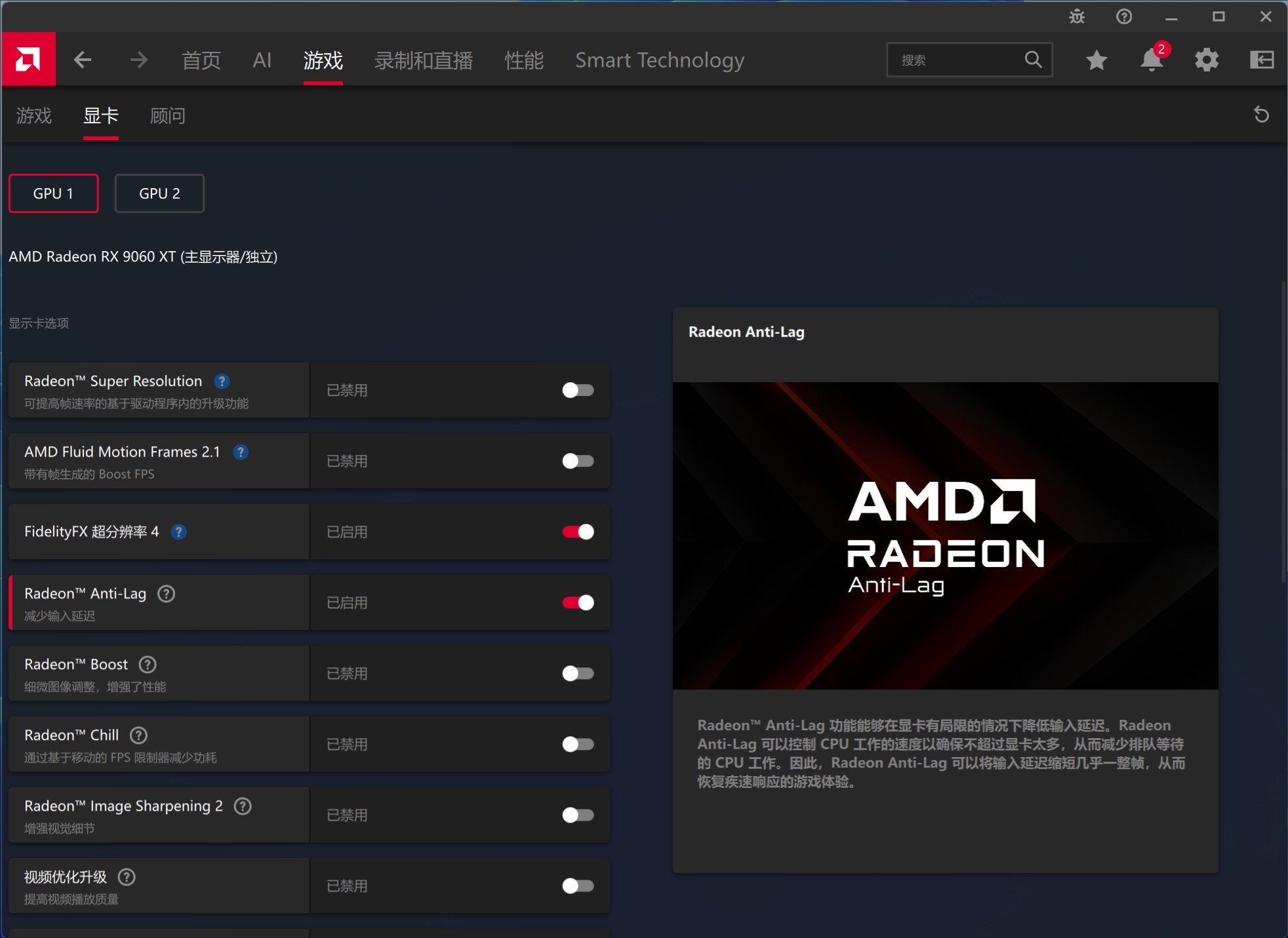Click the search magnifier icon
This screenshot has height=938, width=1288.
1033,60
